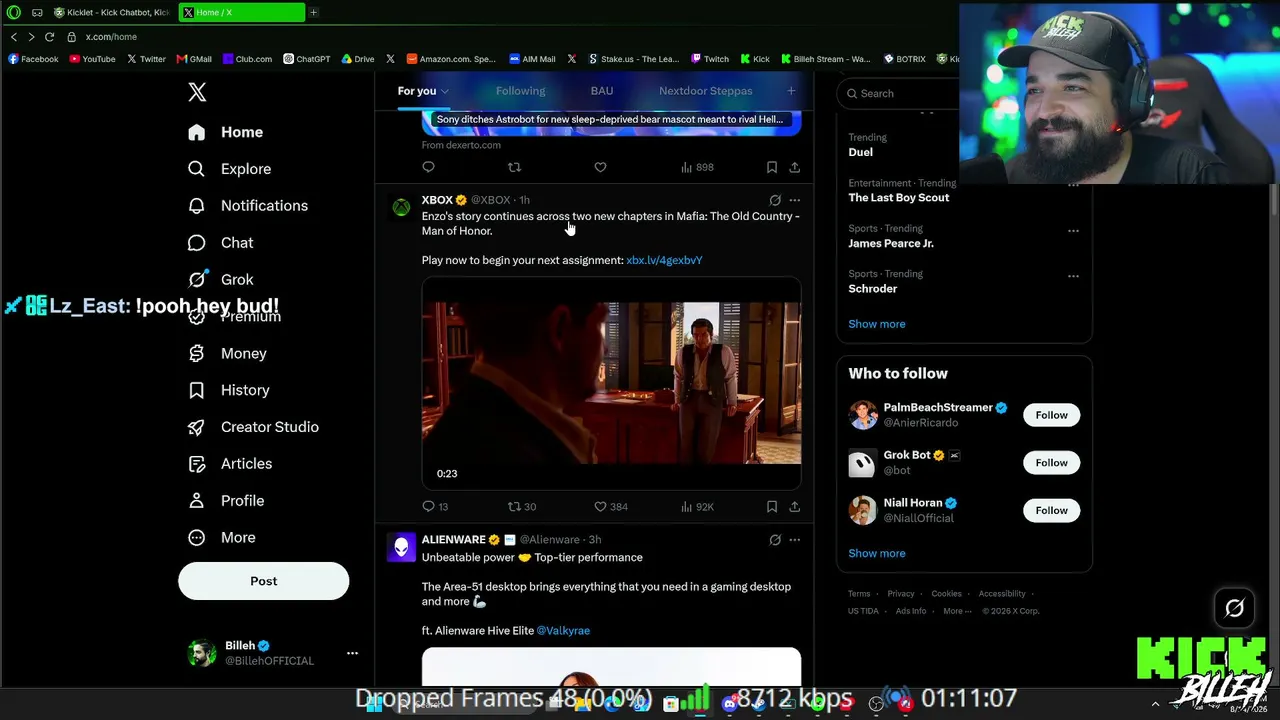Follow Niall Horan
Viewport: 1280px width, 720px height.
pos(1051,511)
